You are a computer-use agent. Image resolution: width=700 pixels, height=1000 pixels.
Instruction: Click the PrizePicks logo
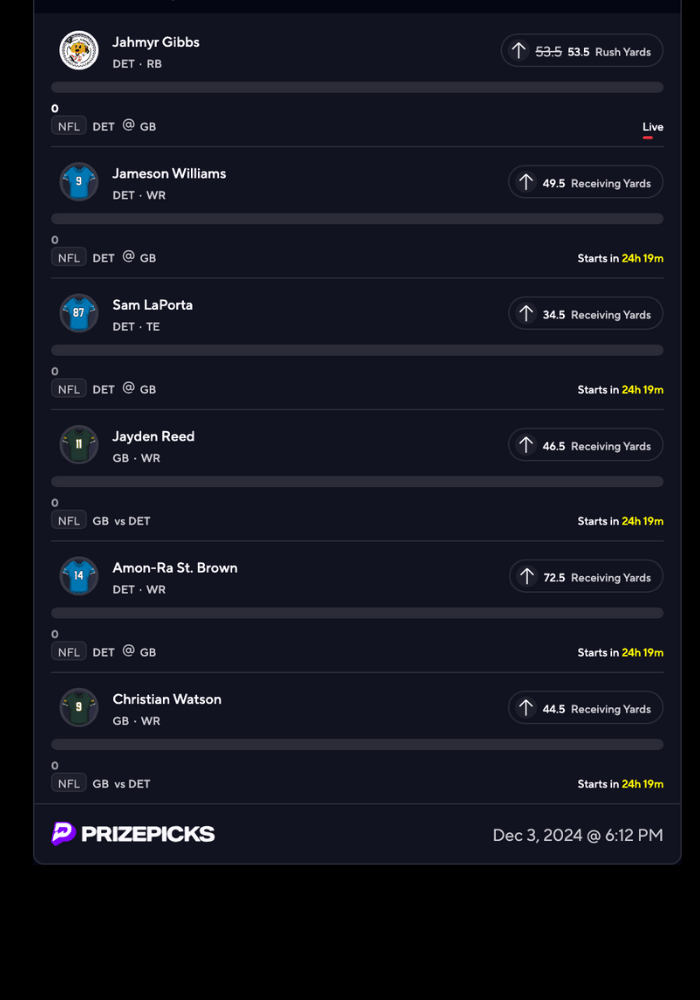(133, 834)
